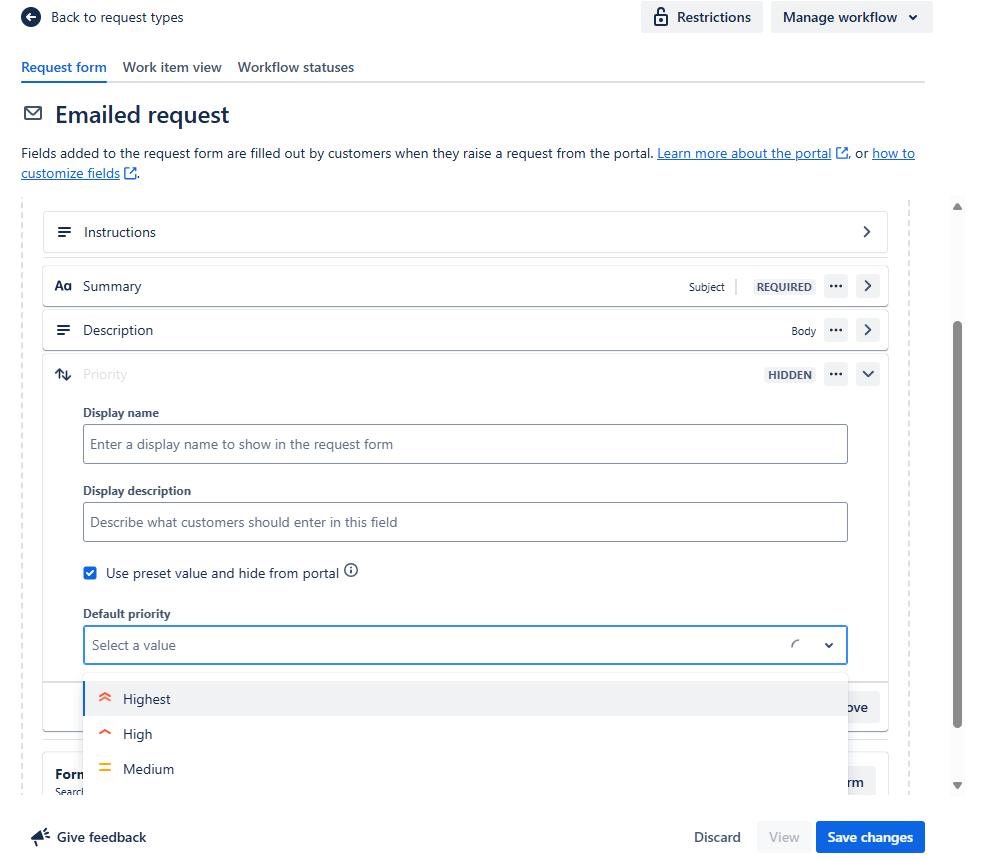Click the external link icon after portal link
The width and height of the screenshot is (988, 860).
tap(842, 153)
